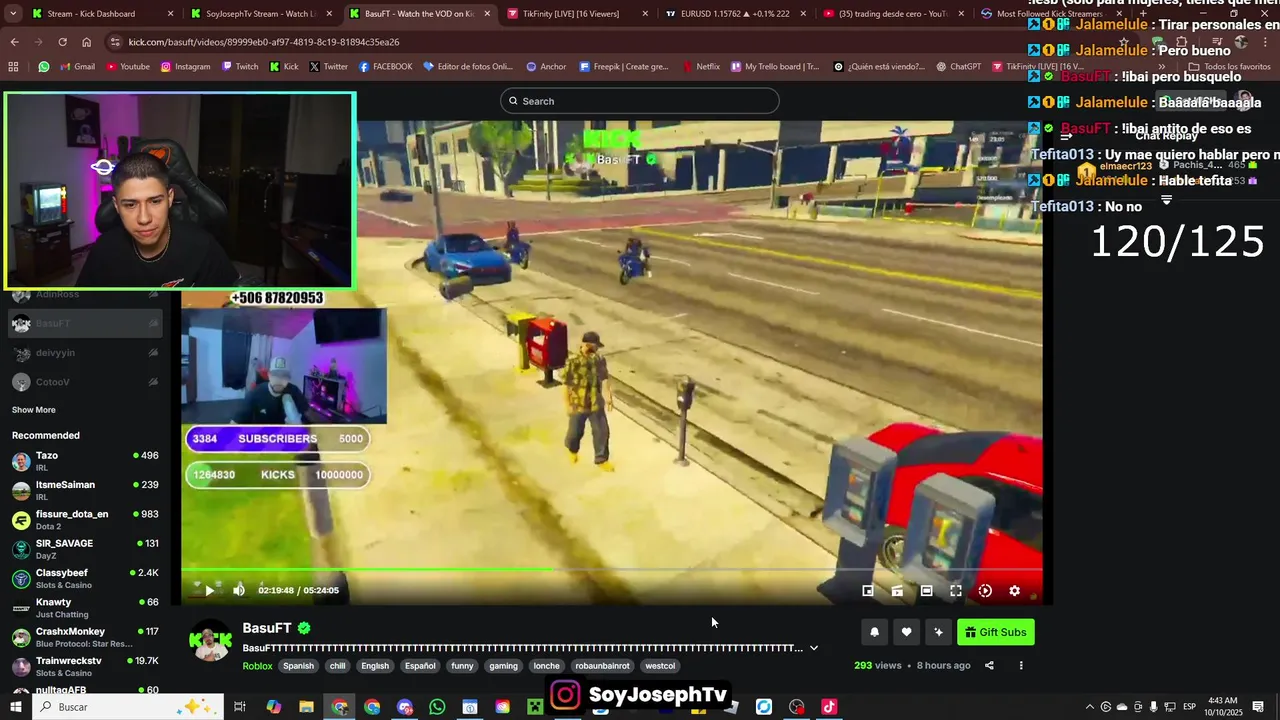Select the Spanish tag
This screenshot has width=1280, height=720.
pyautogui.click(x=298, y=666)
